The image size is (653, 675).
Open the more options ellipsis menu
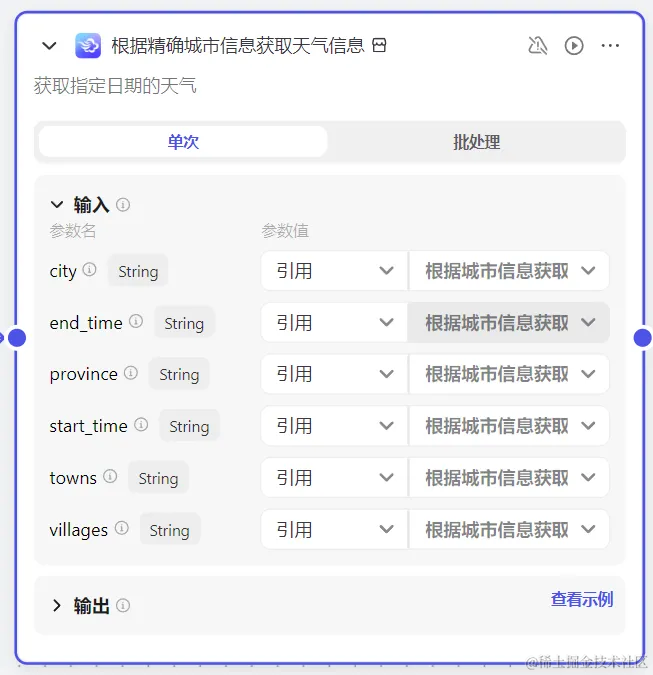coord(610,46)
